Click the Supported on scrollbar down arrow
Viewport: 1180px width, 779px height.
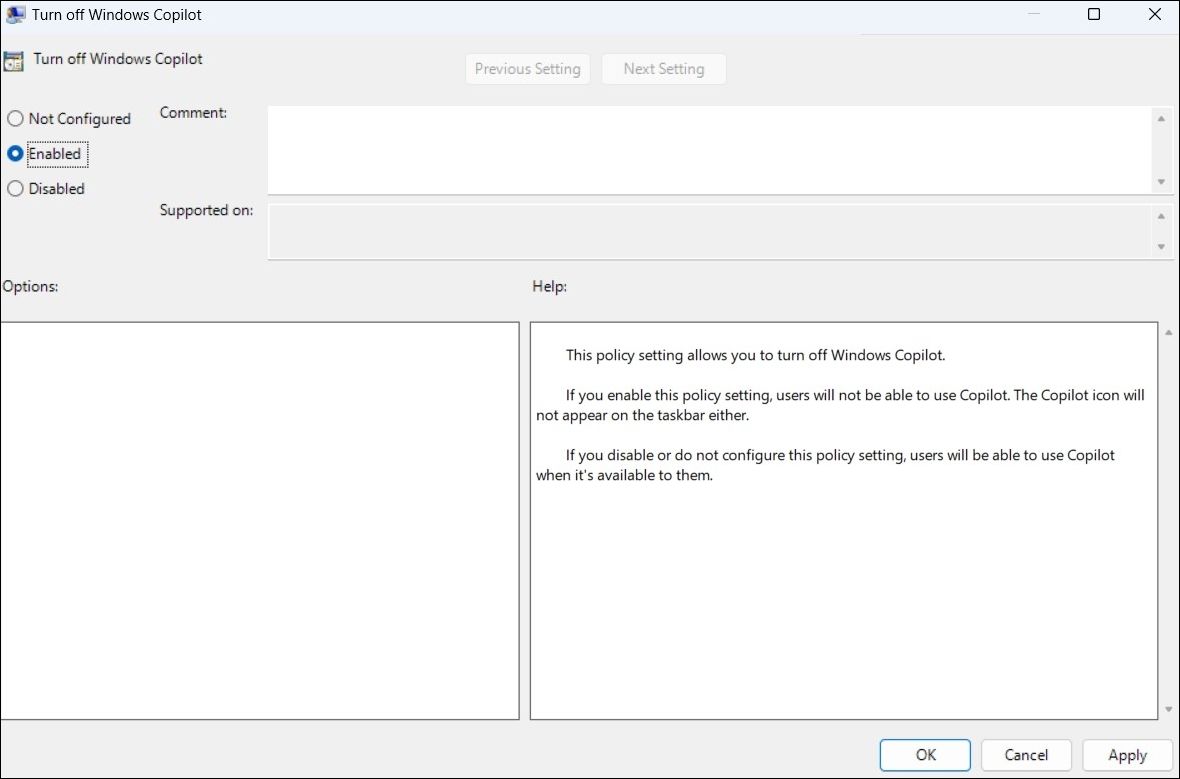click(x=1161, y=248)
